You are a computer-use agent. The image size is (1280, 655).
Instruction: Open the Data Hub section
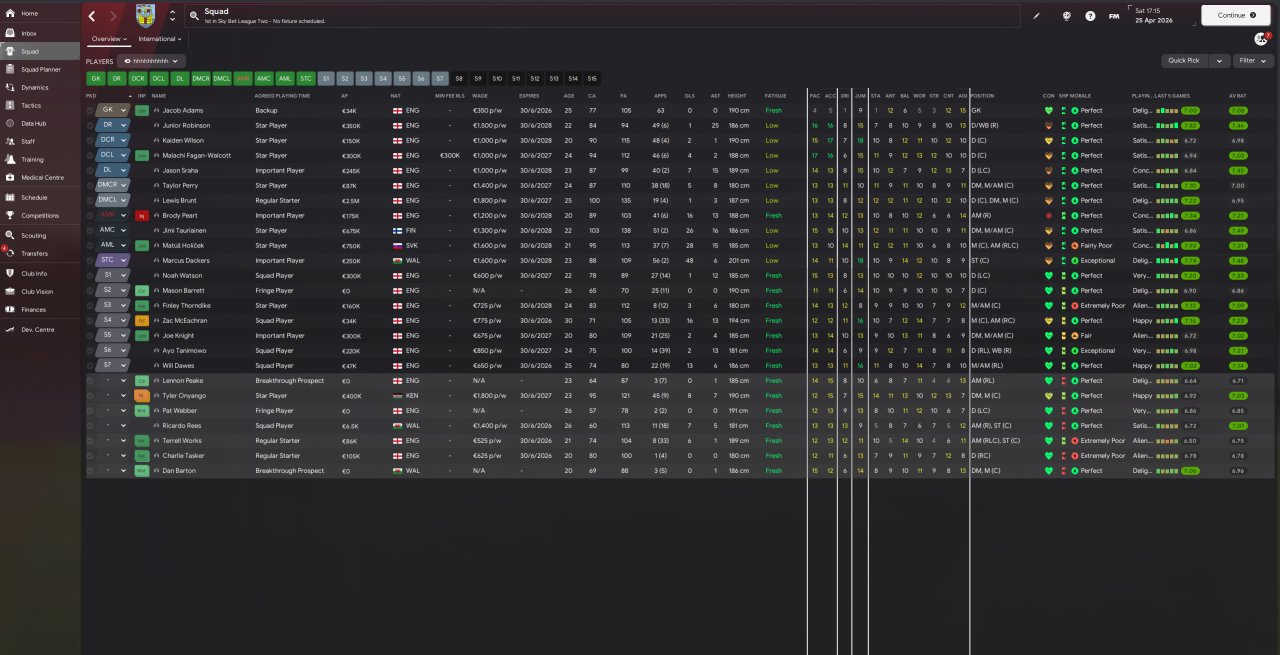pyautogui.click(x=40, y=123)
